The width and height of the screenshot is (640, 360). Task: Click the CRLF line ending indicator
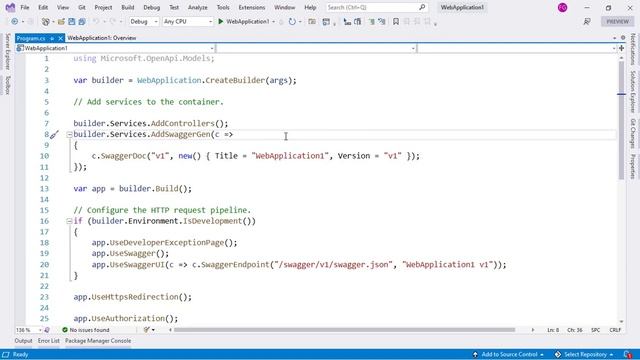[x=615, y=330]
